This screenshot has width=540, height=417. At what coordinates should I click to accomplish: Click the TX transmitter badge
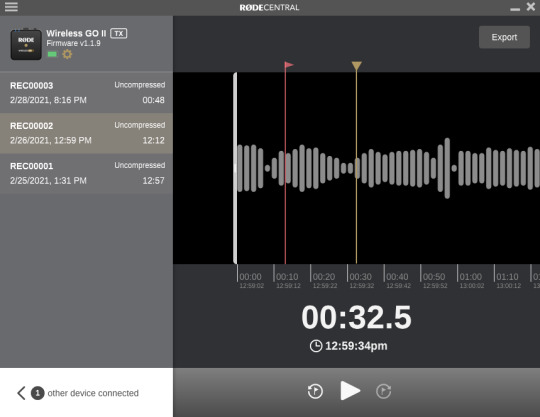tap(118, 33)
